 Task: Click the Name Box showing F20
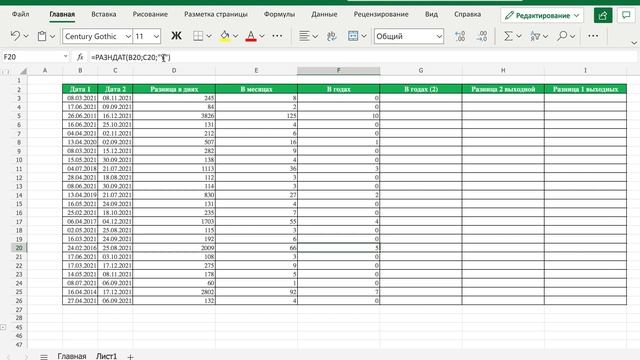click(35, 57)
